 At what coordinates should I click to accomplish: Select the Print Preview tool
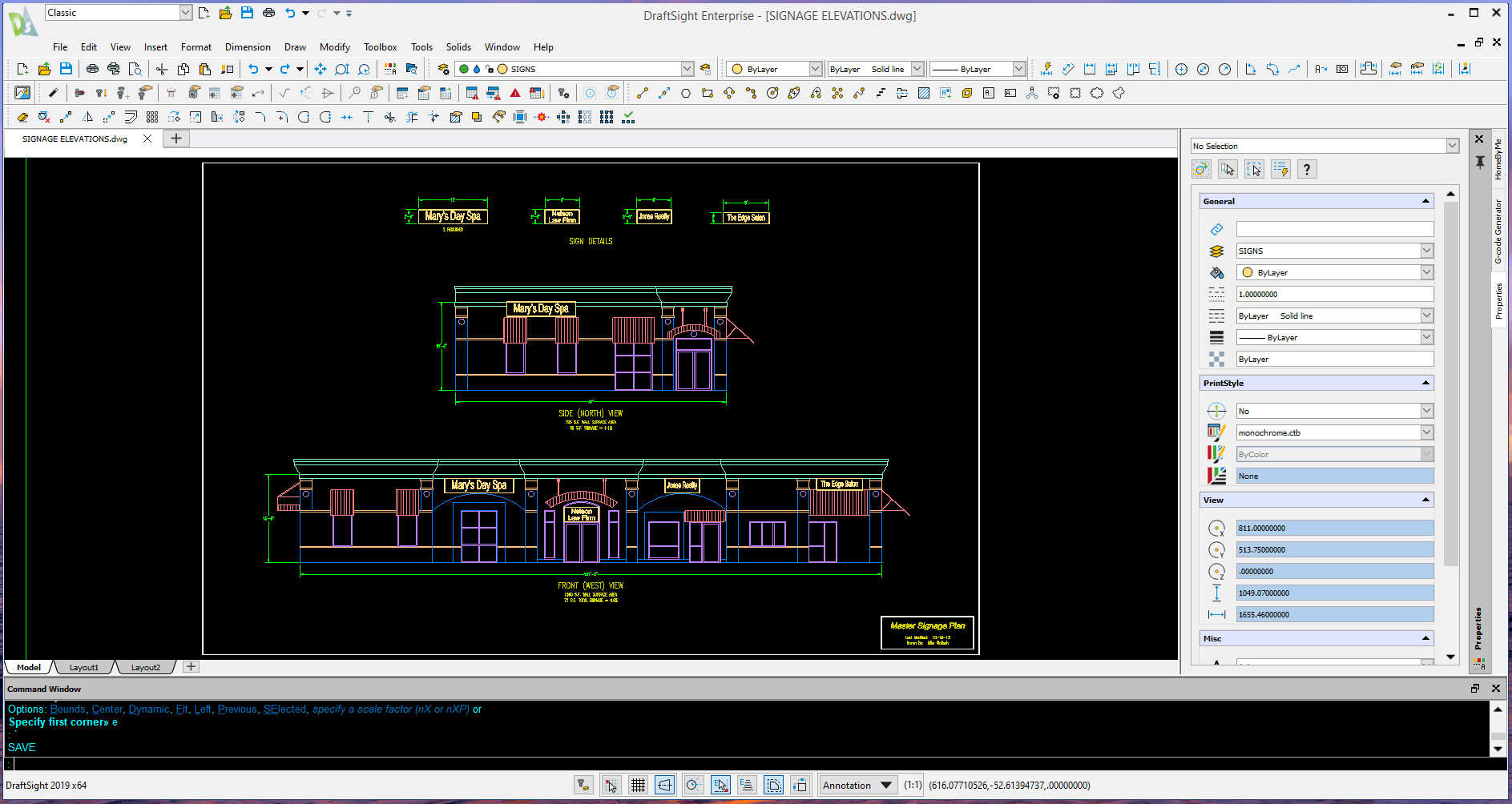click(x=135, y=69)
